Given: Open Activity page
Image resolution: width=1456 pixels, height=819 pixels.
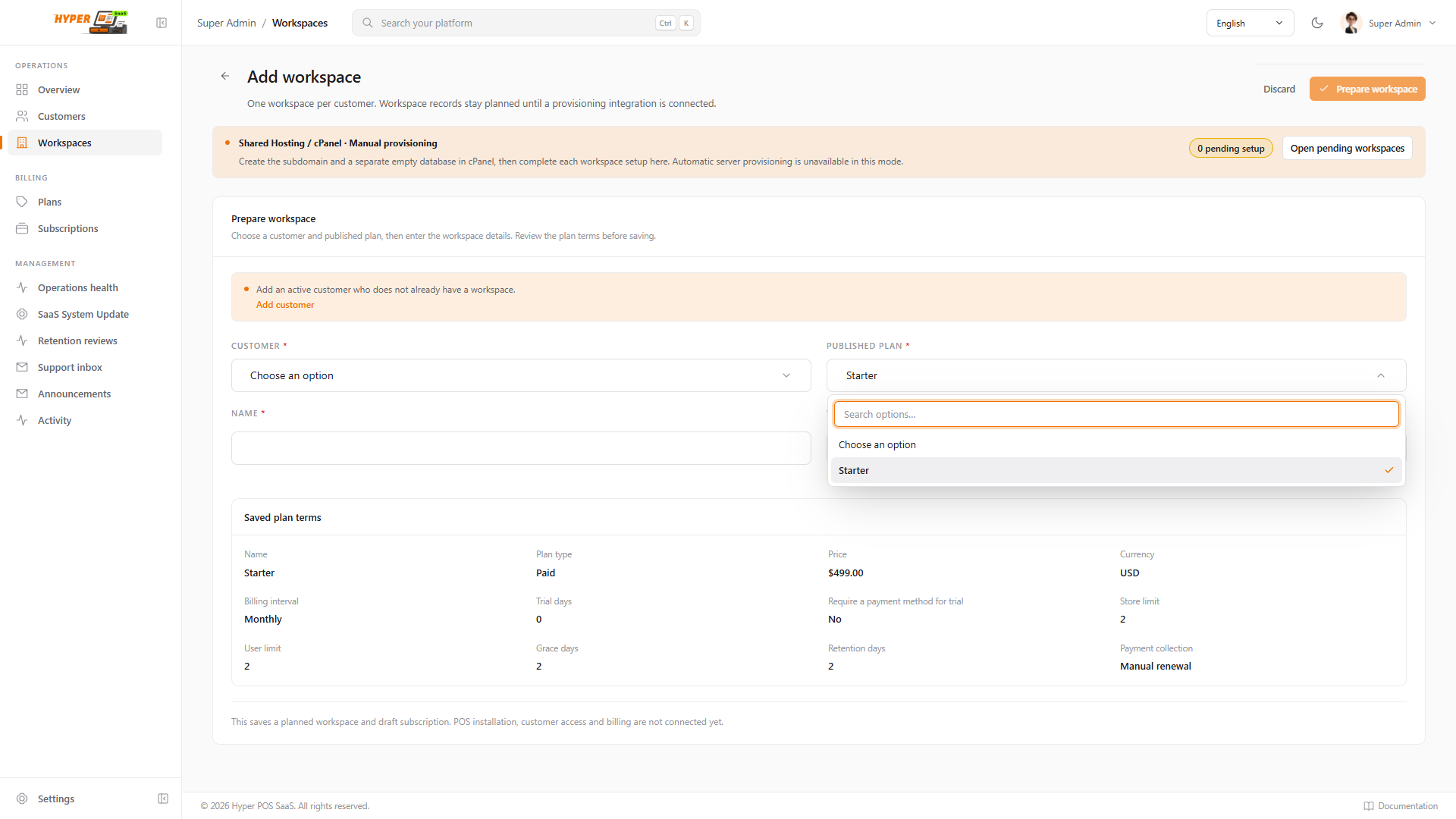Looking at the screenshot, I should [85, 420].
